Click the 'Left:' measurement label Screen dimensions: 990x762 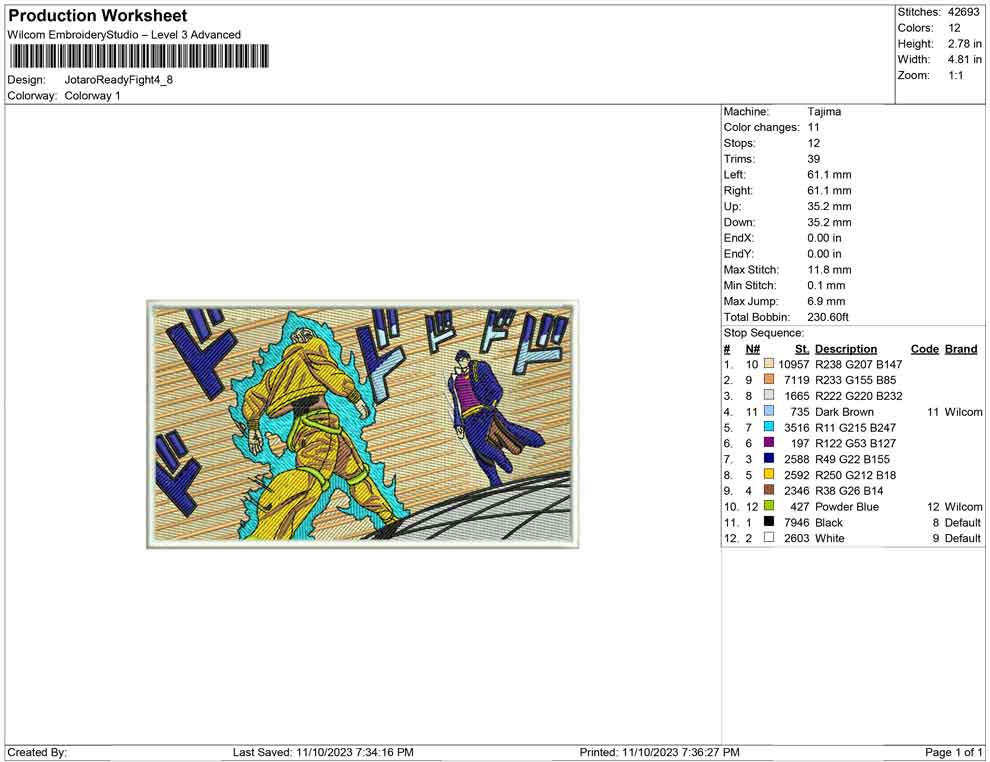pyautogui.click(x=734, y=175)
